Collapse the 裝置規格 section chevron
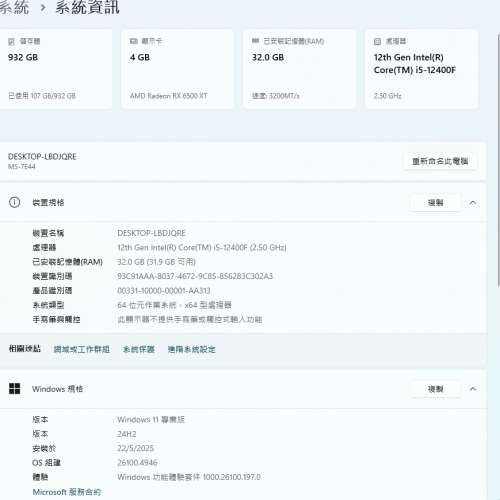This screenshot has width=500, height=500. point(473,202)
